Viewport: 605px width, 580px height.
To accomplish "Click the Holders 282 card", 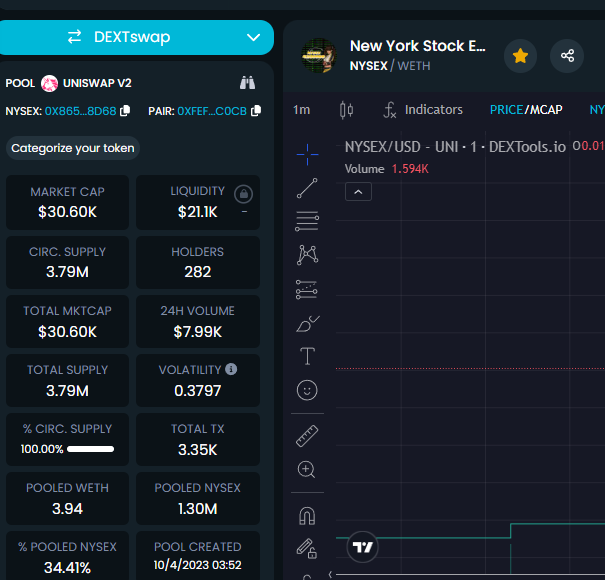I will (x=198, y=262).
